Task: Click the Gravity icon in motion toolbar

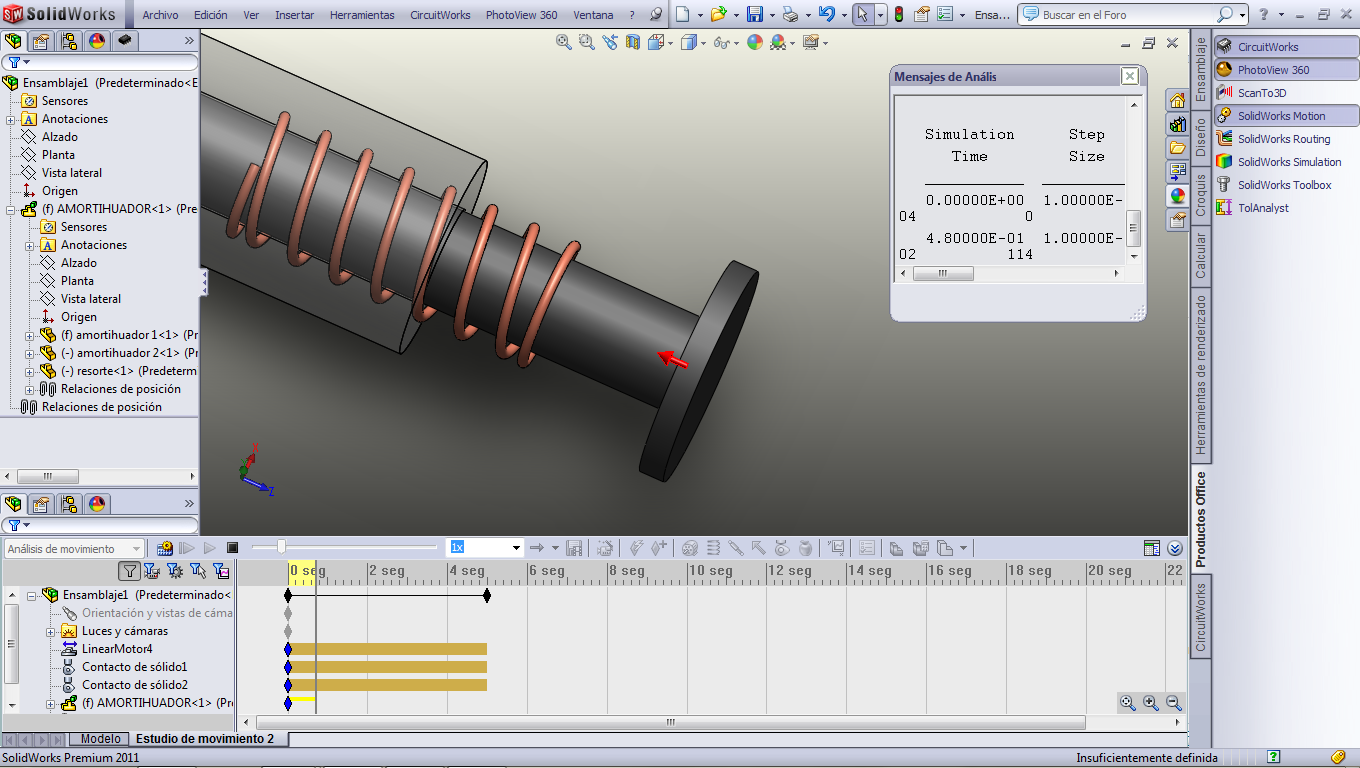Action: [x=805, y=548]
